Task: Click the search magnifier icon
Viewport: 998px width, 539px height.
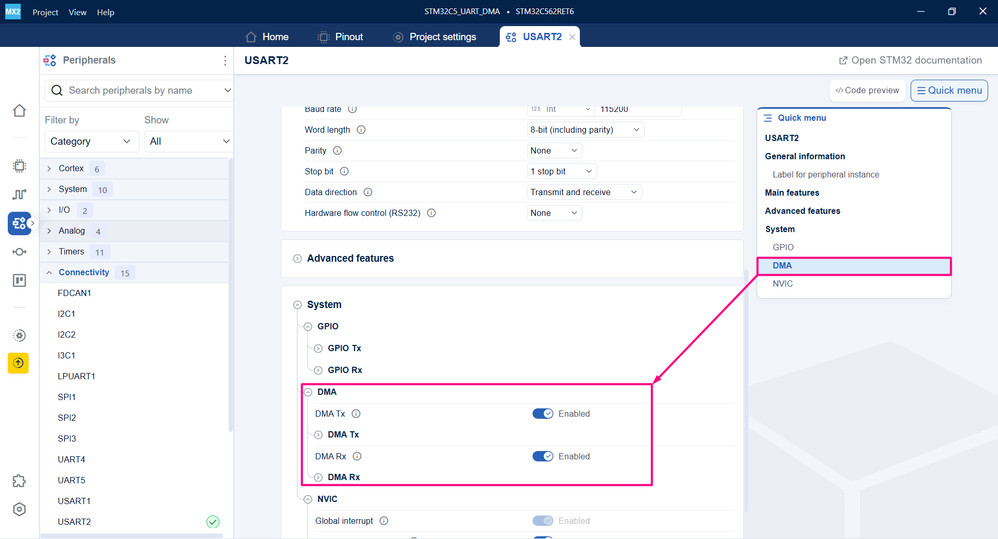Action: coord(57,90)
